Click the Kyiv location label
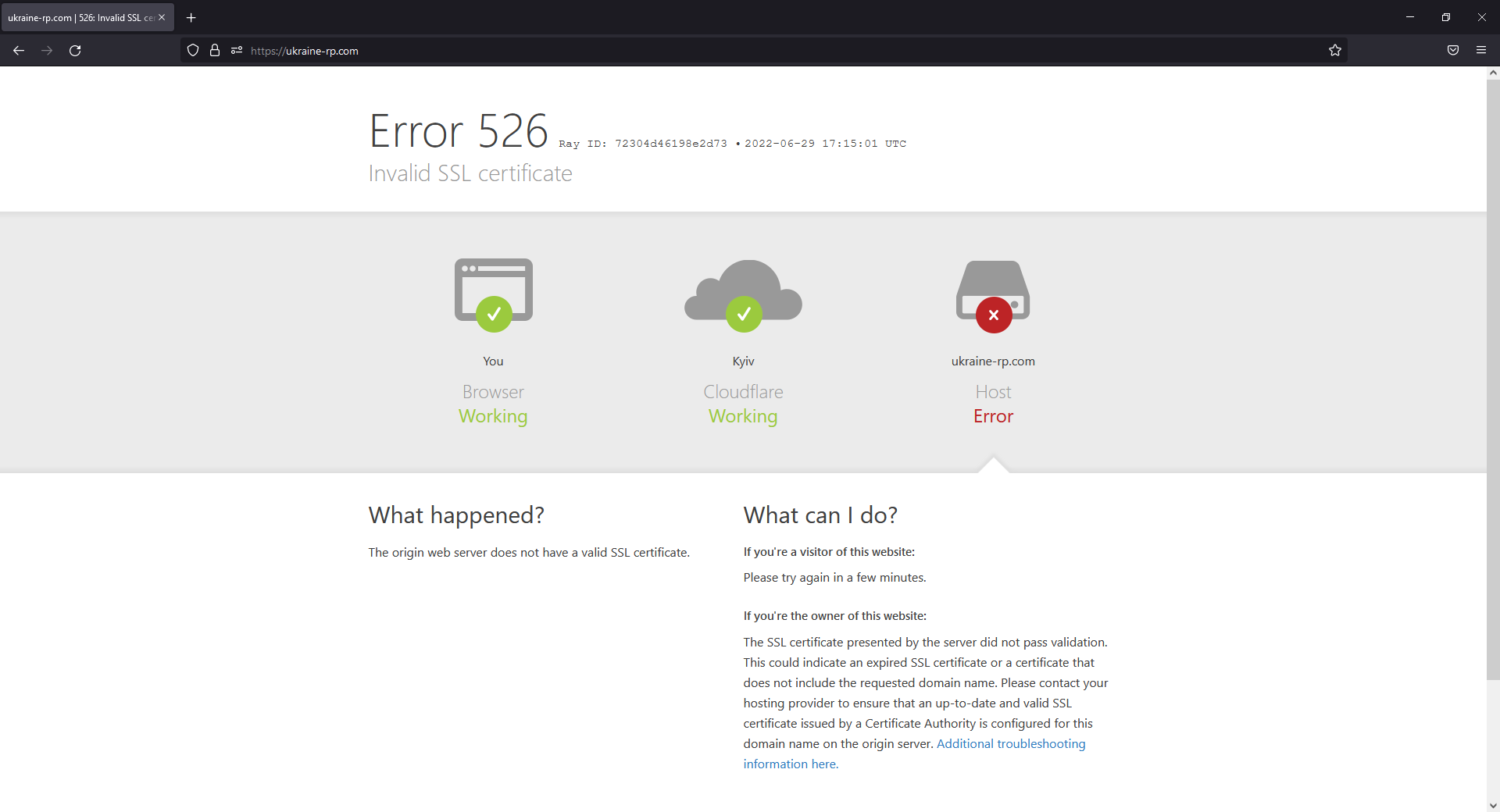This screenshot has width=1500, height=812. (743, 361)
